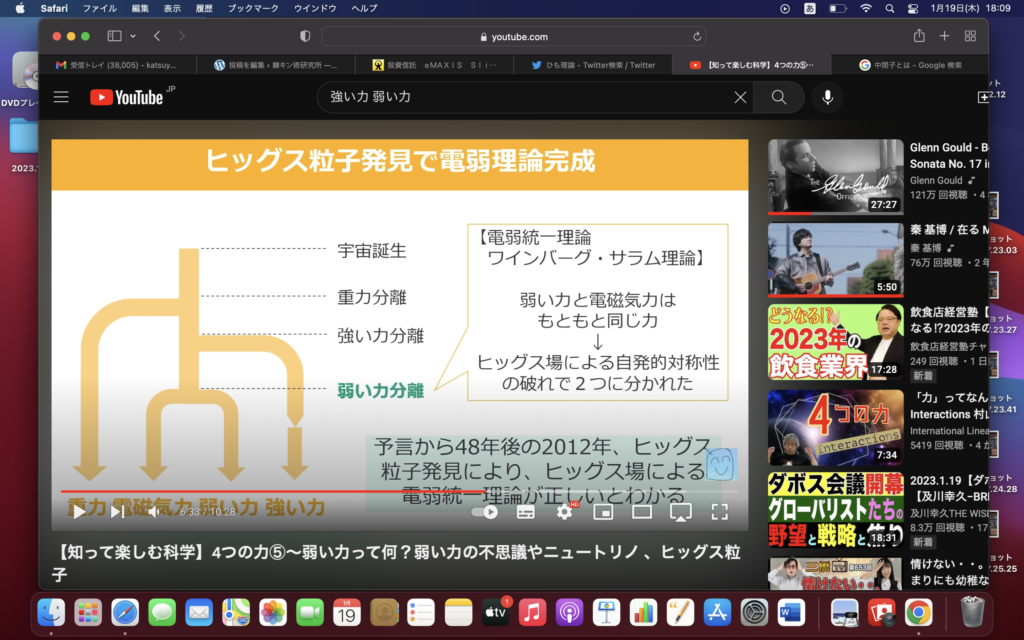Clear the YouTube search text with X
1024x640 pixels.
pos(740,97)
